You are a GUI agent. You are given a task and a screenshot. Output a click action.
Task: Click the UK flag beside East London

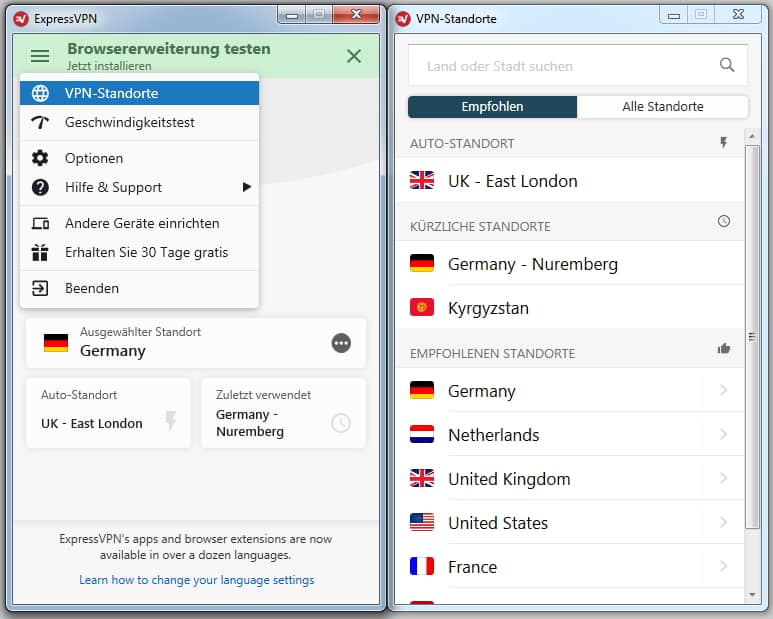(422, 180)
